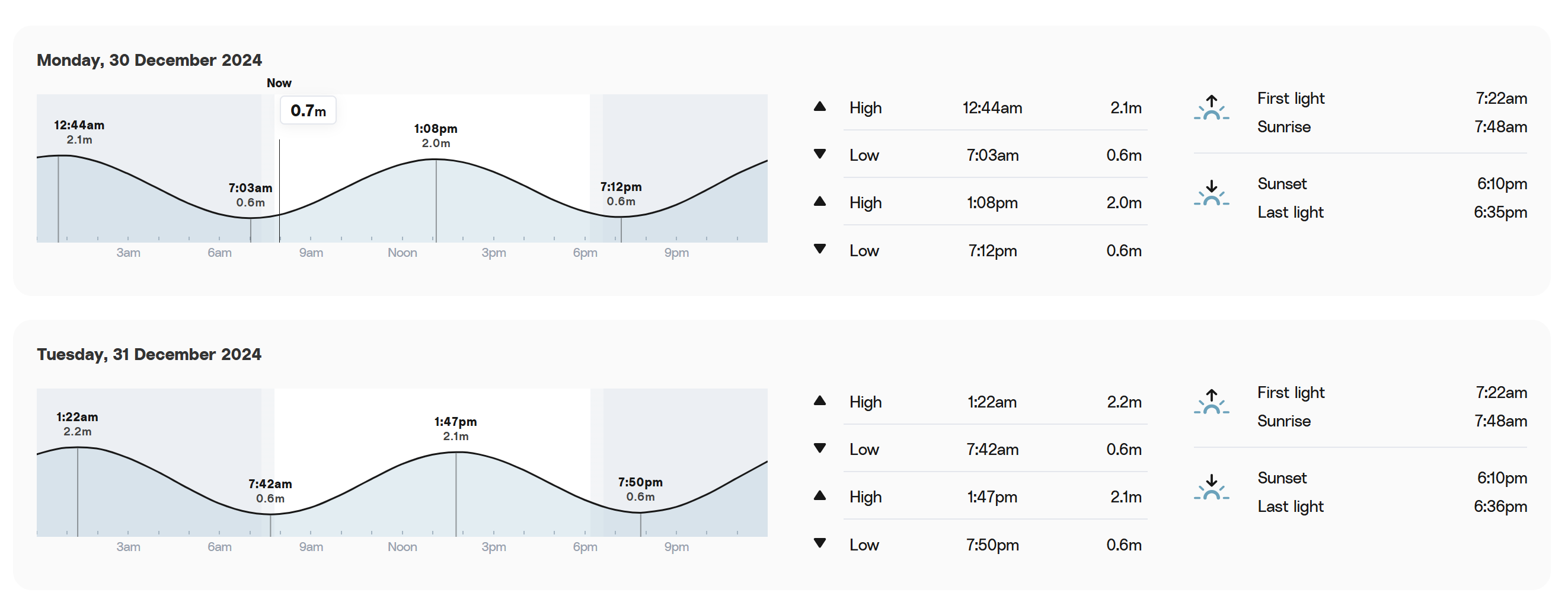Click the Monday sunrise icon
Screen dimensions: 1568x608
[x=1211, y=107]
